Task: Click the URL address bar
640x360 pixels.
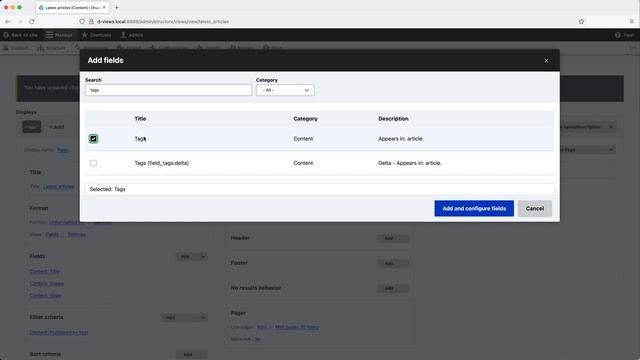Action: click(x=327, y=21)
